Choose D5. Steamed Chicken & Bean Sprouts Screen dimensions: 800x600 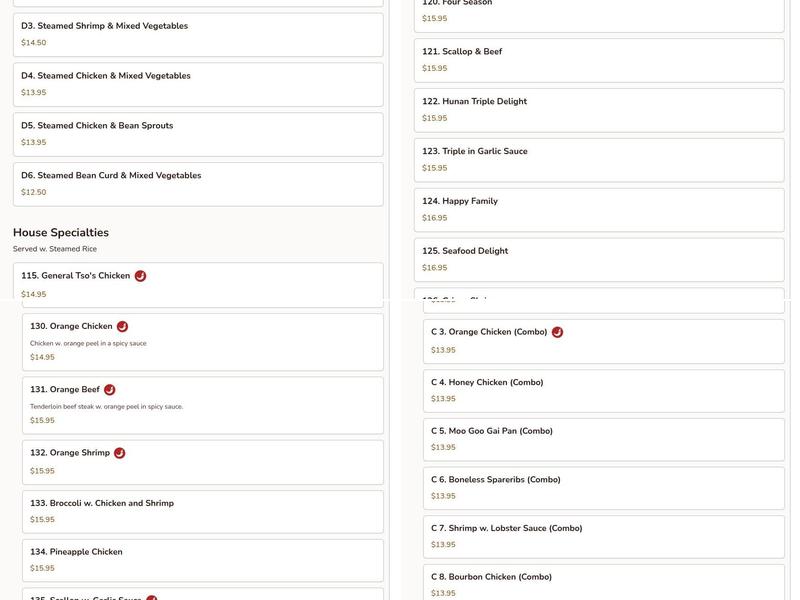pyautogui.click(x=198, y=134)
